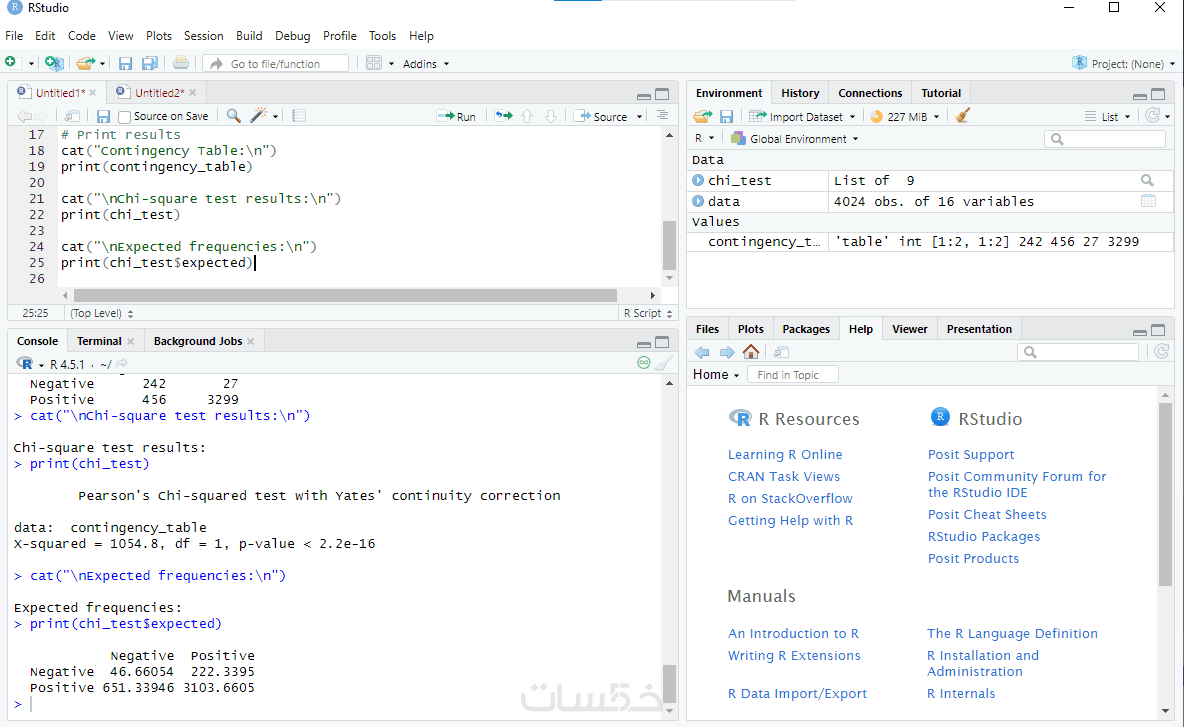The width and height of the screenshot is (1184, 727).
Task: Open the CRAN Task Views link
Action: point(783,476)
